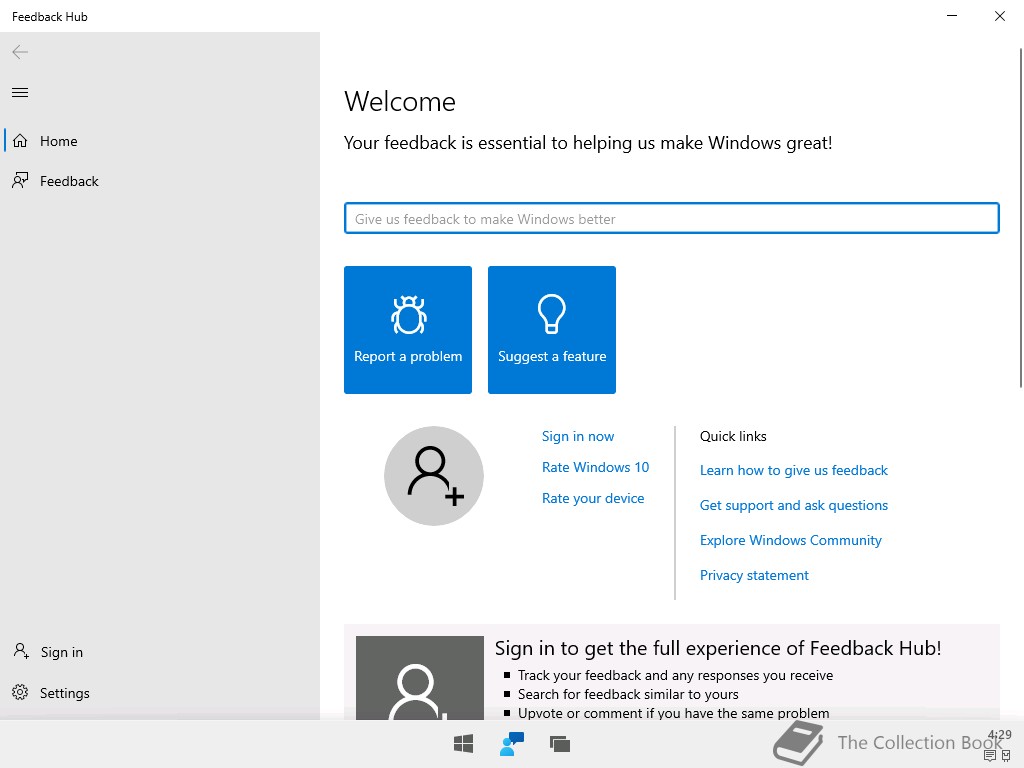The image size is (1024, 768).
Task: Open Learn how to give us feedback
Action: tap(793, 470)
